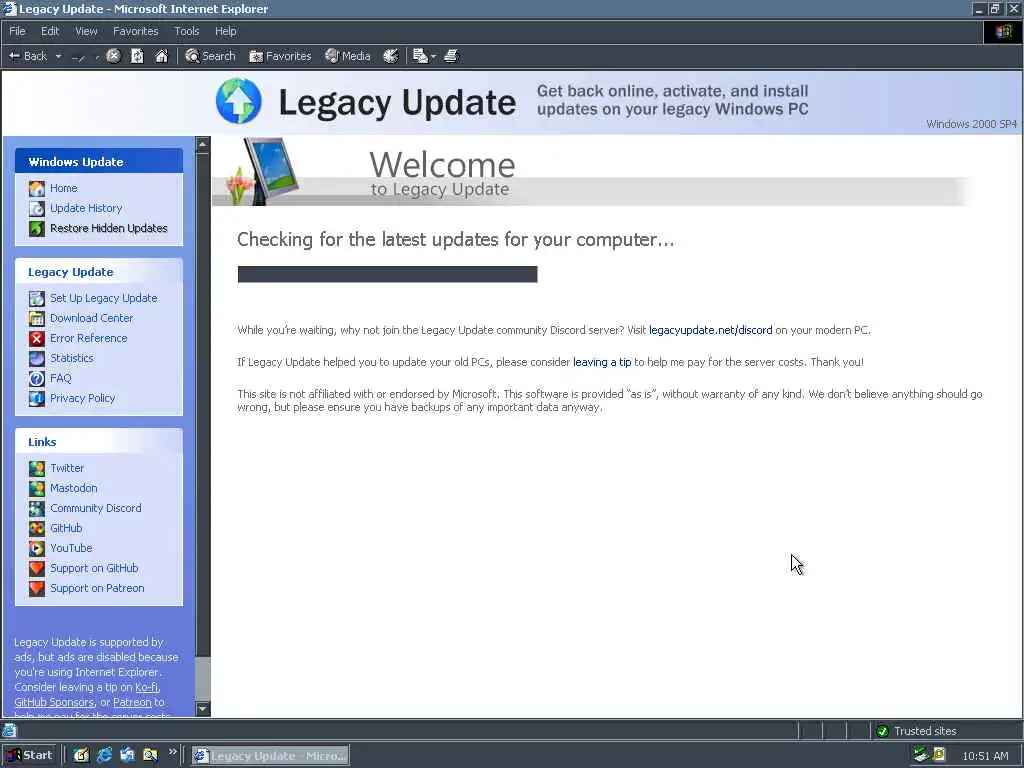Open Set Up Legacy Update link
Viewport: 1024px width, 768px height.
(104, 298)
